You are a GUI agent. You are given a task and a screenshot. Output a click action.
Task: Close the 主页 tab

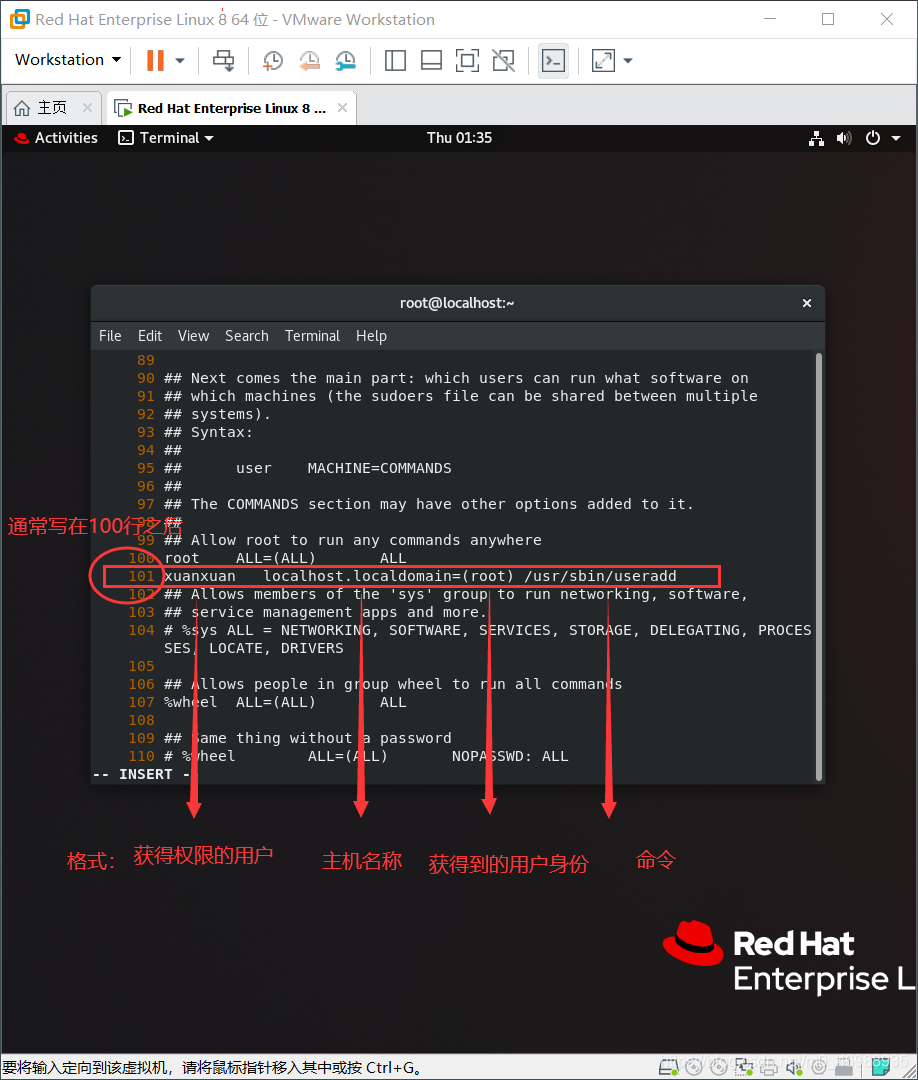pos(87,107)
